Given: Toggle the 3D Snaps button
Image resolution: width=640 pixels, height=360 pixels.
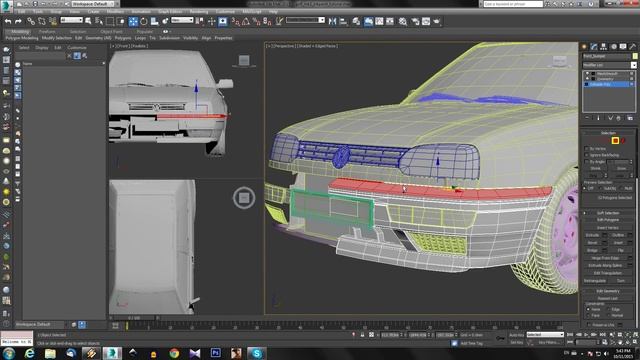Looking at the screenshot, I should point(236,21).
